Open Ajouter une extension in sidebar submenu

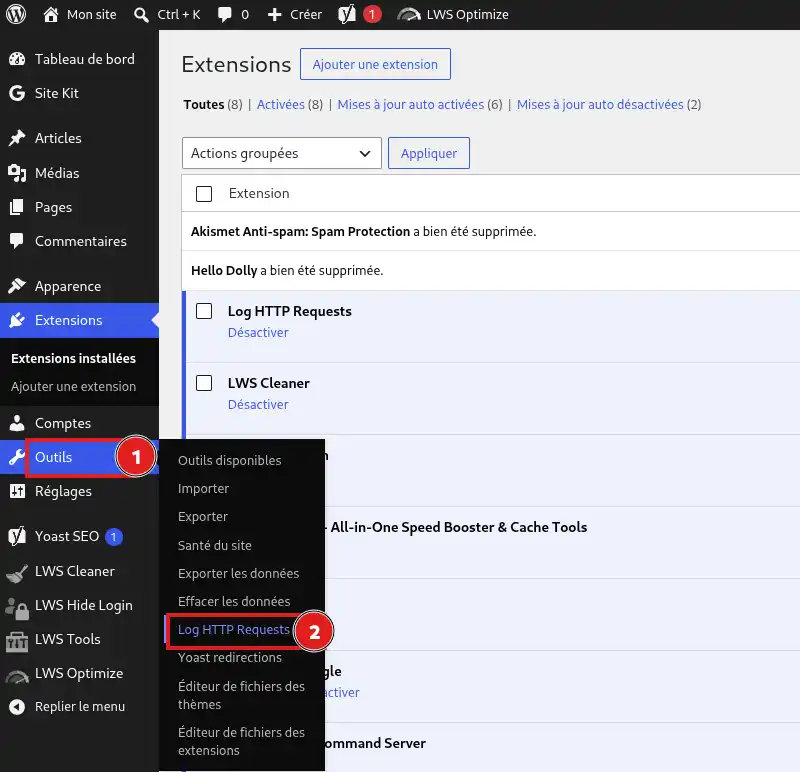73,387
